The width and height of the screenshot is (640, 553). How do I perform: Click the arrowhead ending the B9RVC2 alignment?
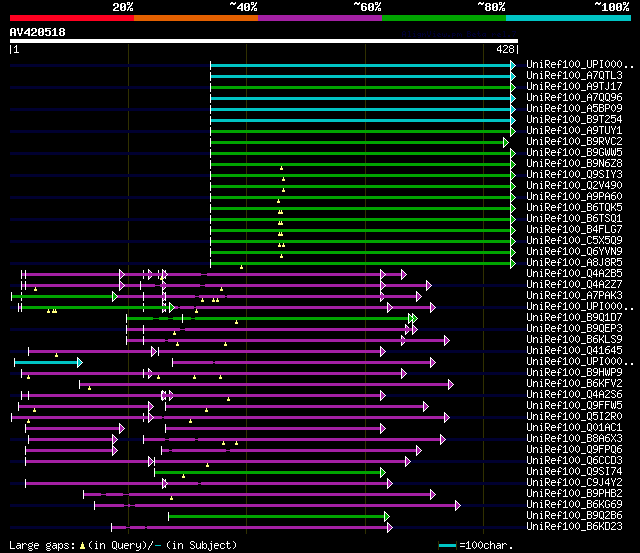point(506,142)
